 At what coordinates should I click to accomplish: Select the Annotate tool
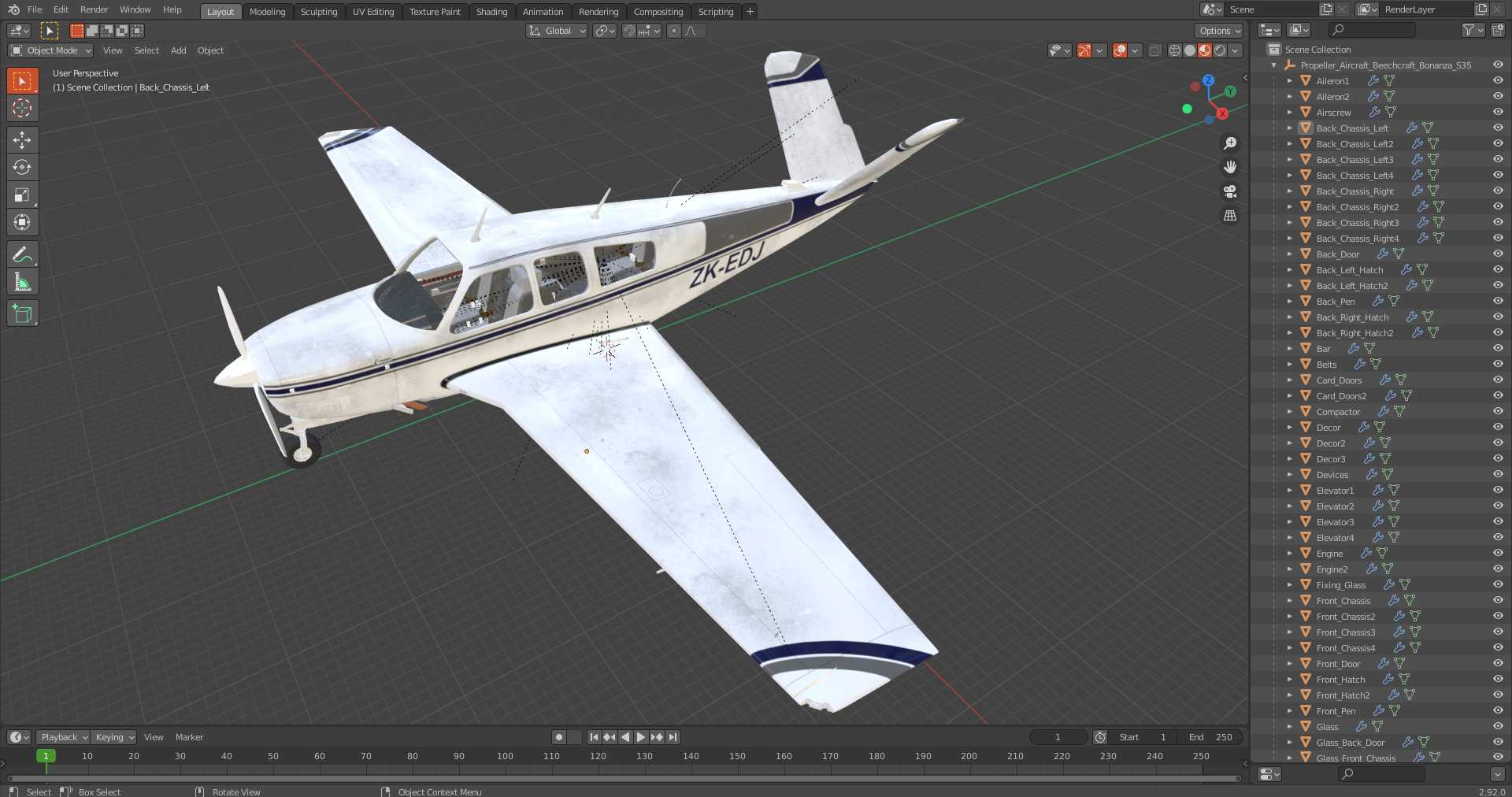[x=22, y=254]
